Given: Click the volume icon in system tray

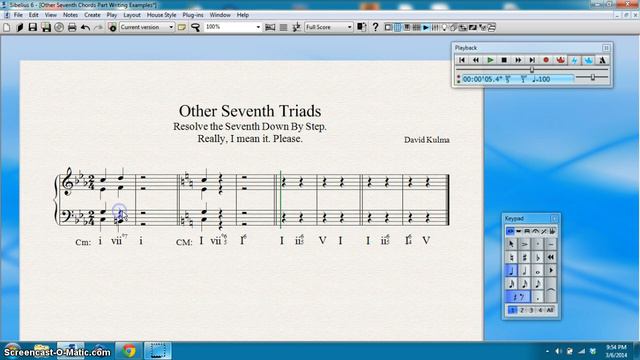Looking at the screenshot, I should [x=558, y=351].
